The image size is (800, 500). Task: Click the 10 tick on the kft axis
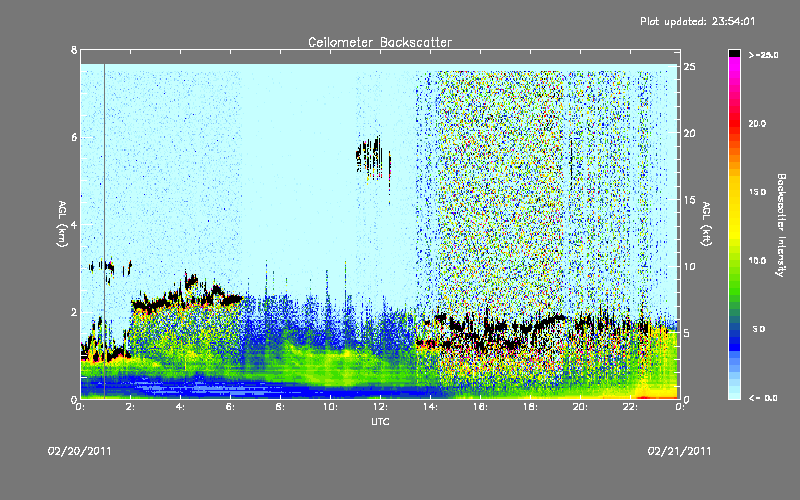690,266
